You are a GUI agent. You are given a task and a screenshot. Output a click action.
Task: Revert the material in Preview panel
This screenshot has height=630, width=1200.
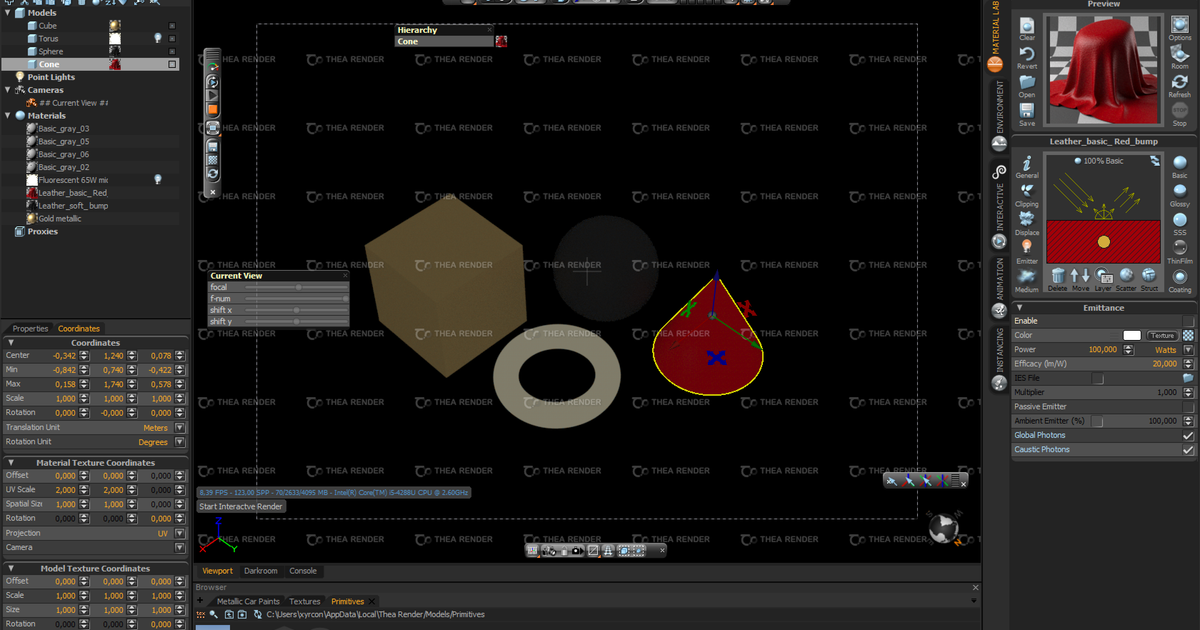1027,56
